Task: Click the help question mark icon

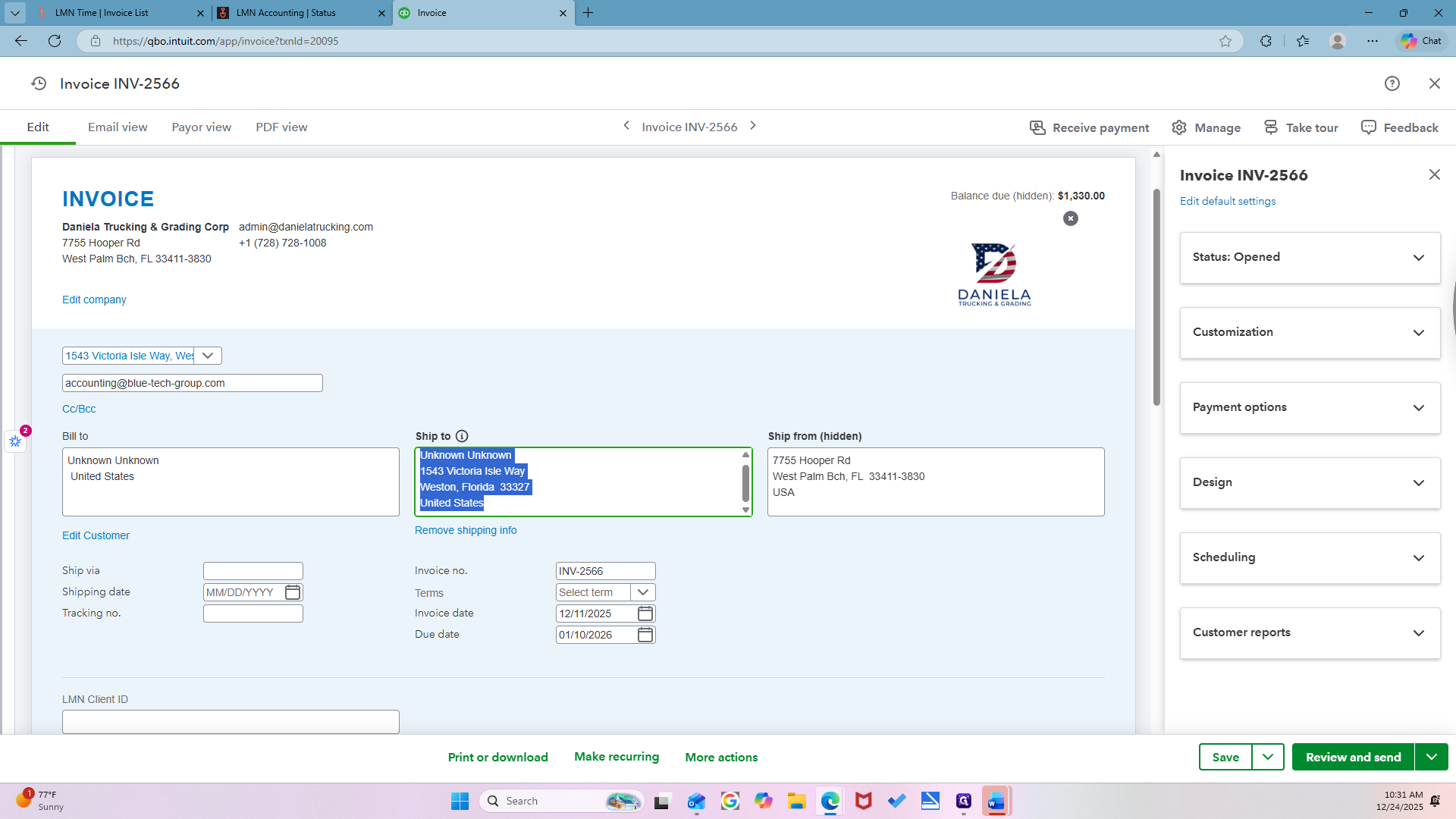Action: [1392, 83]
